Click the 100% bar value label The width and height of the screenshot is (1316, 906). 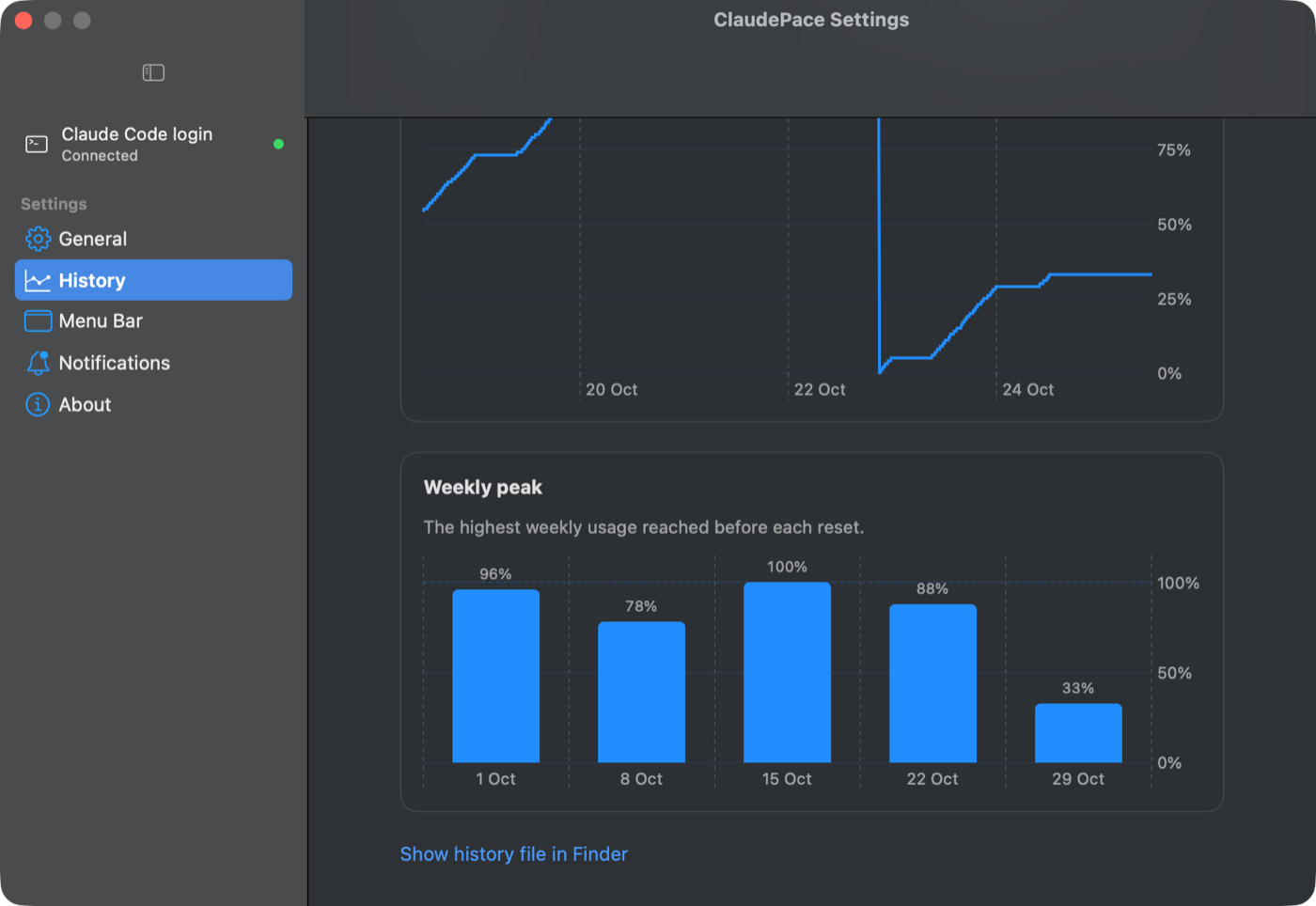coord(787,567)
